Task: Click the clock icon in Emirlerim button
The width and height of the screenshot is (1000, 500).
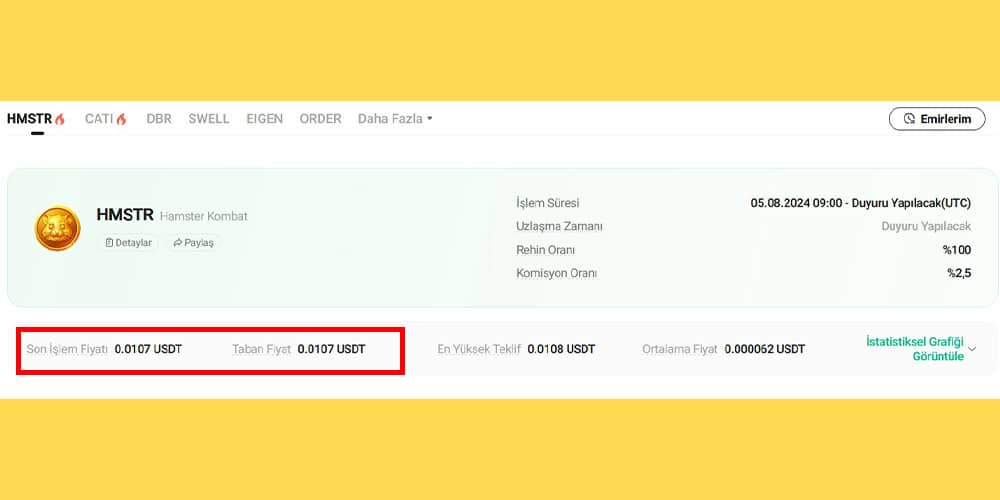Action: coord(909,119)
